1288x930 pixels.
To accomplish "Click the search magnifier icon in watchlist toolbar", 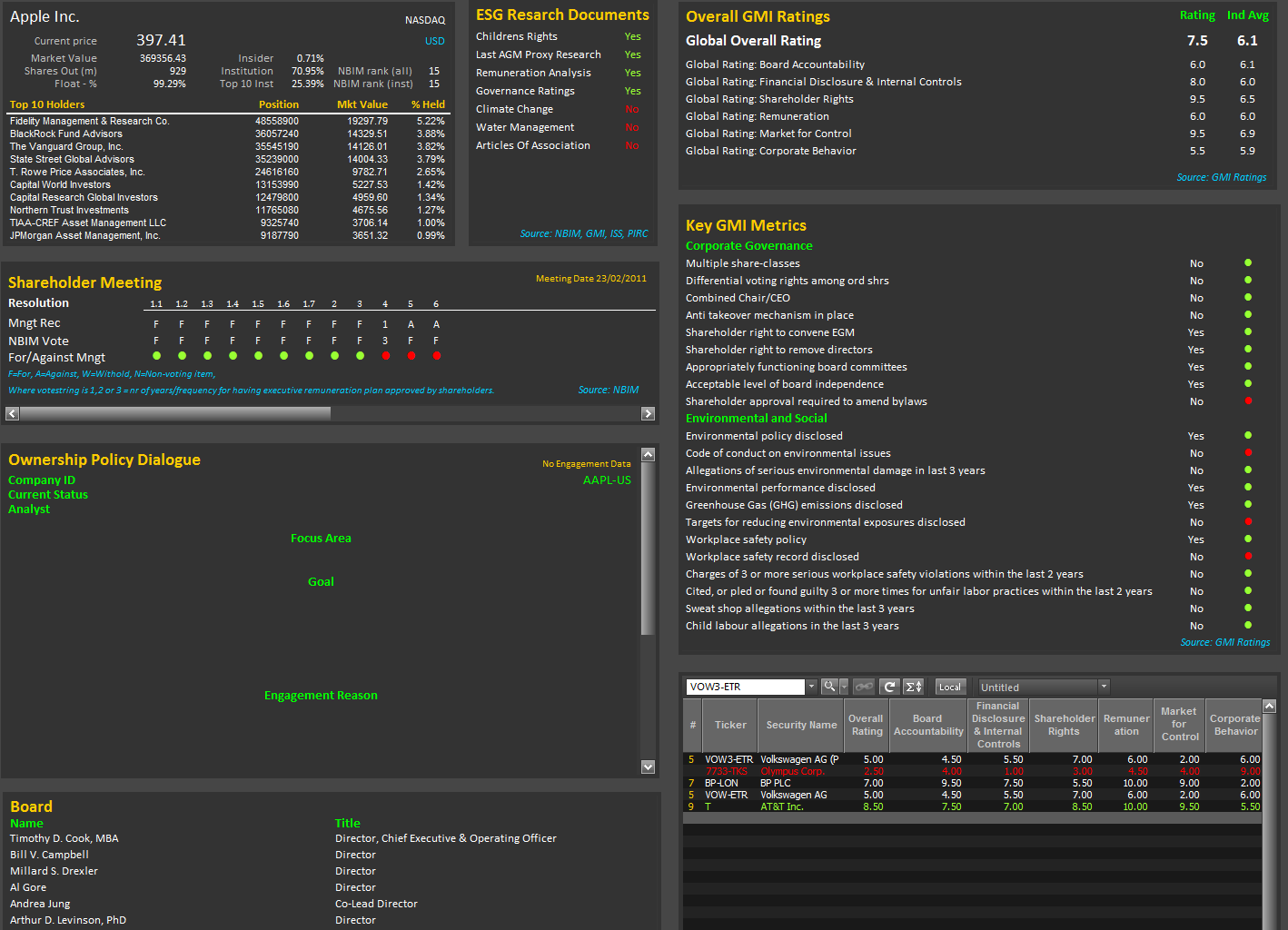I will tap(828, 687).
